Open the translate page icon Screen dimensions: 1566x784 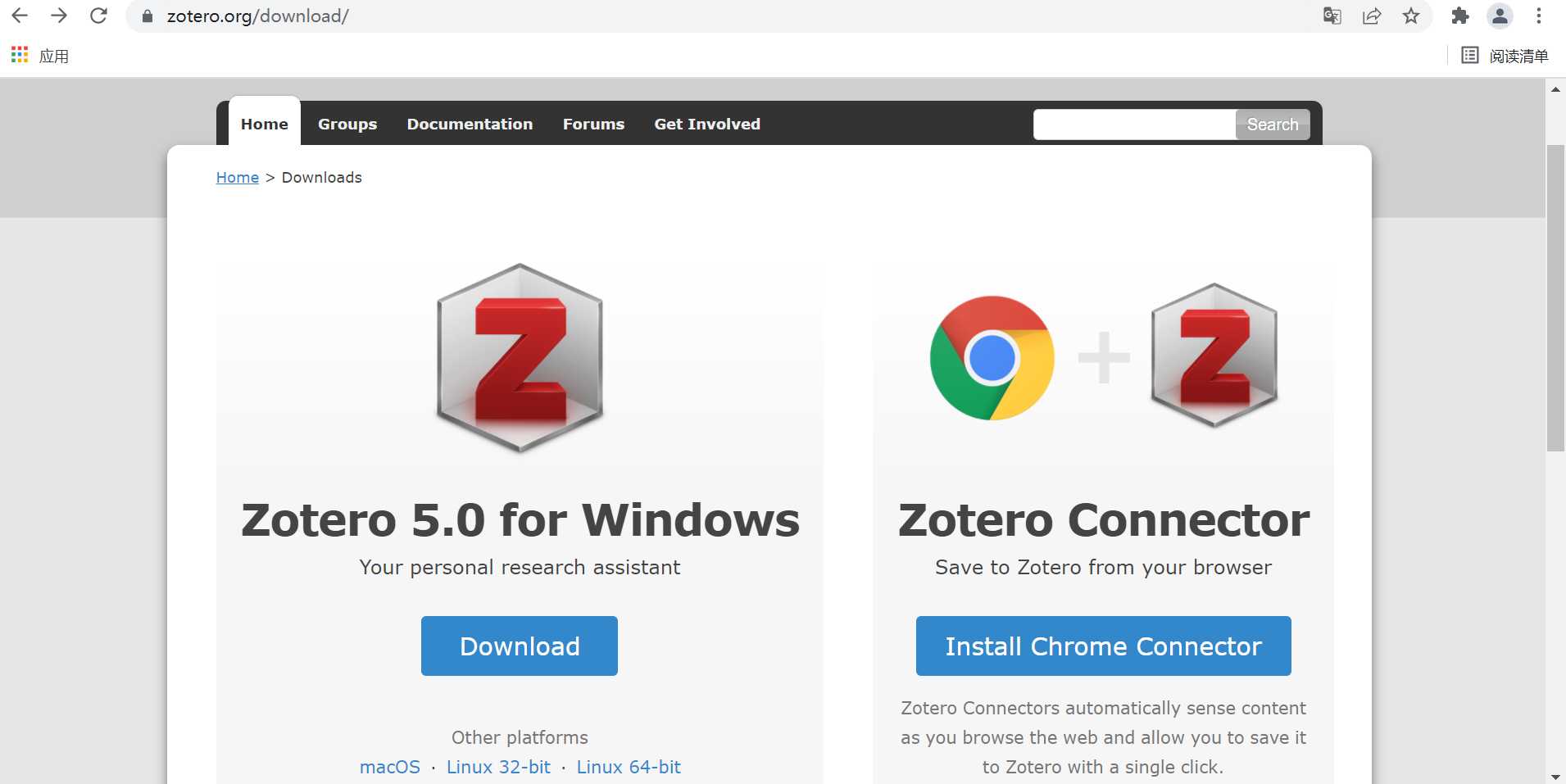pos(1332,16)
